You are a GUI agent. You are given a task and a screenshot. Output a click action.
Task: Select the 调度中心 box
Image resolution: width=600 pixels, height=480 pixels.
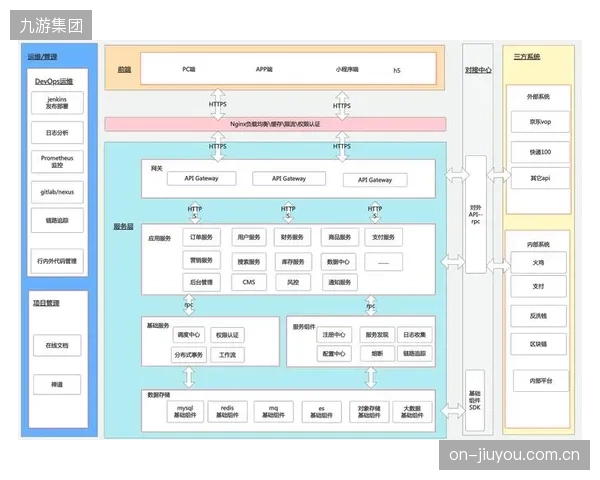click(x=189, y=335)
